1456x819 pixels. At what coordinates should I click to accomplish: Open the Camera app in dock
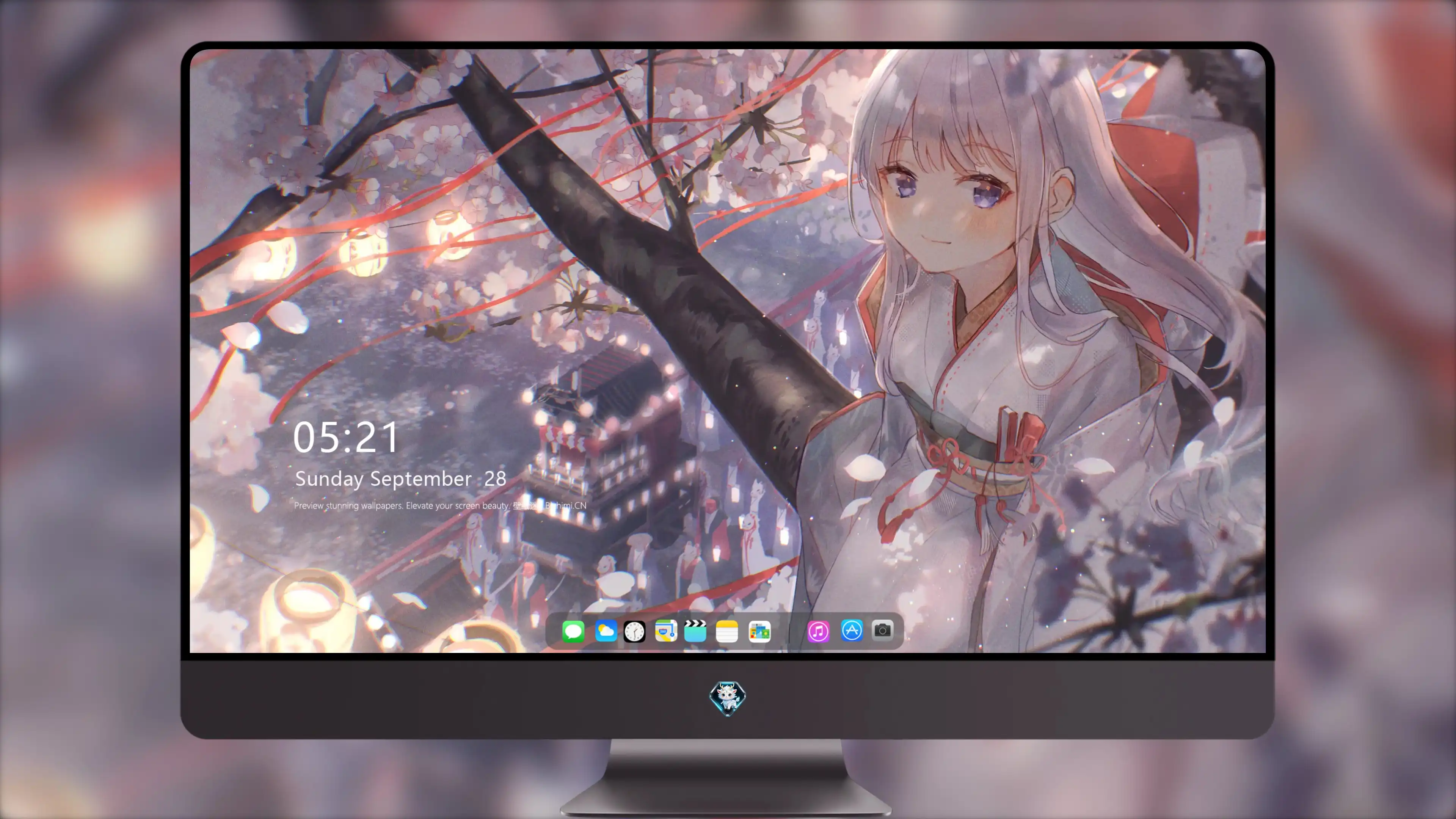click(x=882, y=630)
